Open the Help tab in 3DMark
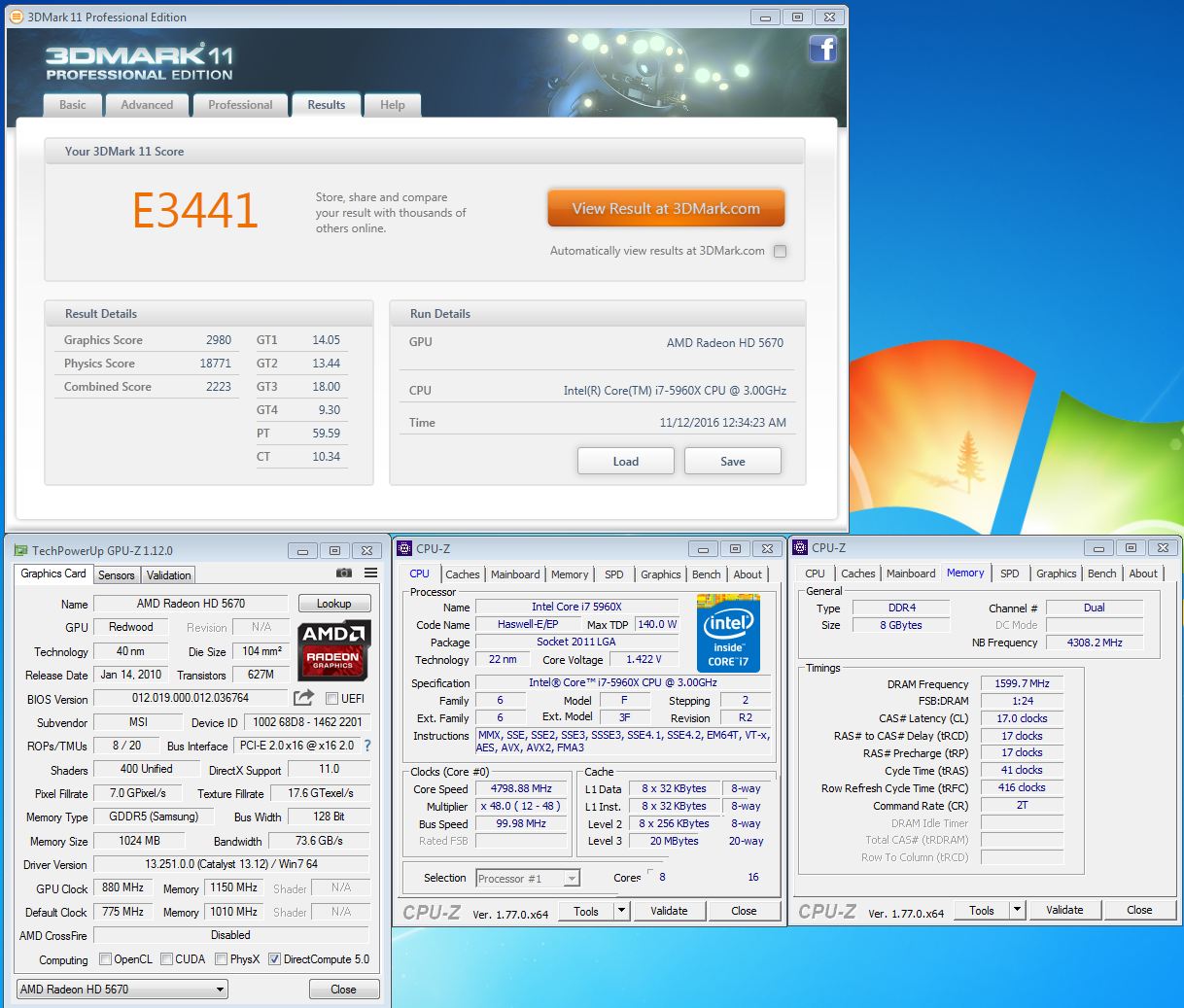 393,105
